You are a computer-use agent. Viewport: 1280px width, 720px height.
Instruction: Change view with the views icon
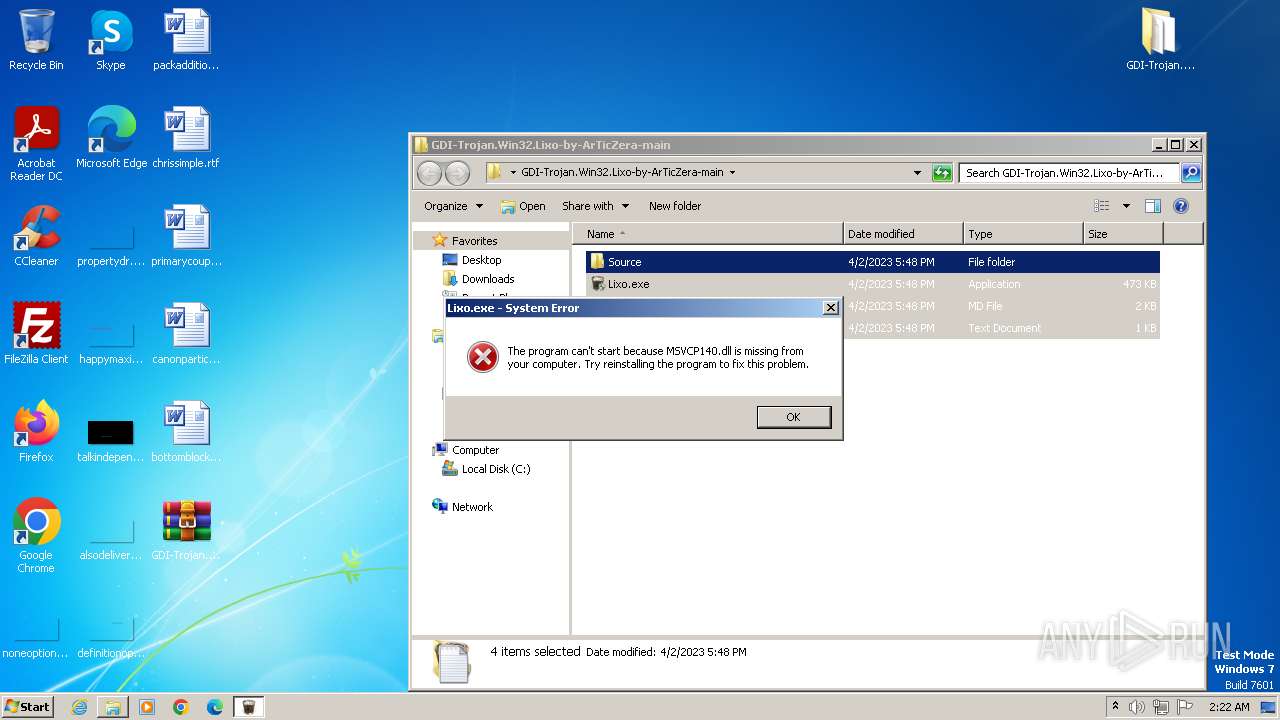click(1102, 206)
